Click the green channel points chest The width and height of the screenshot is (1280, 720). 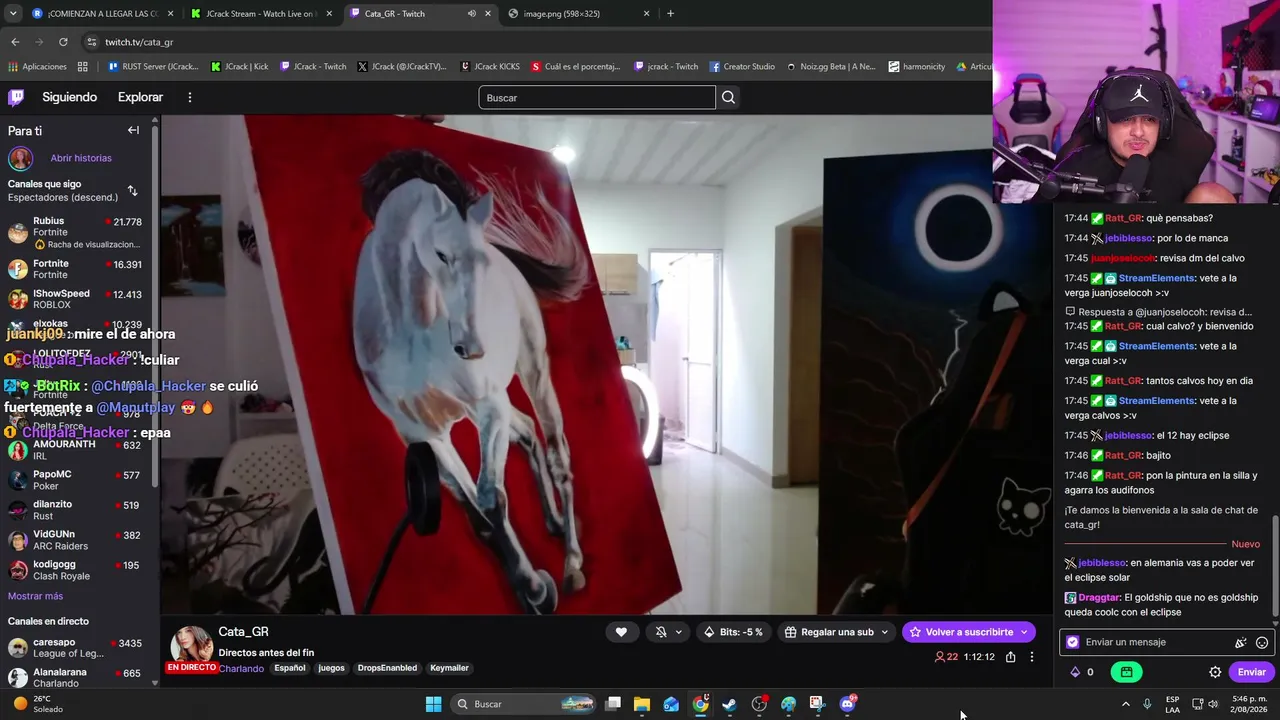pyautogui.click(x=1126, y=672)
